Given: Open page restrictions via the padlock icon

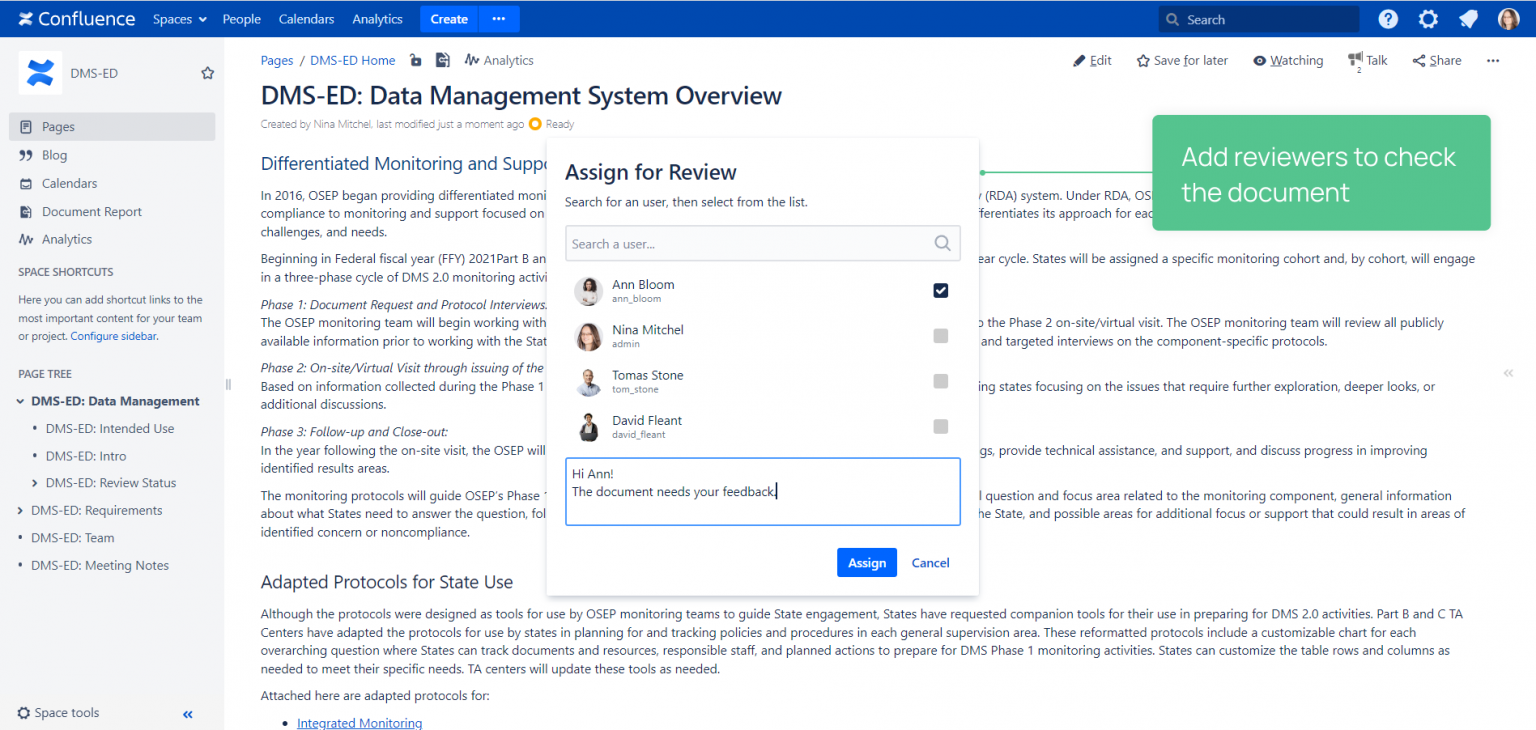Looking at the screenshot, I should 415,60.
